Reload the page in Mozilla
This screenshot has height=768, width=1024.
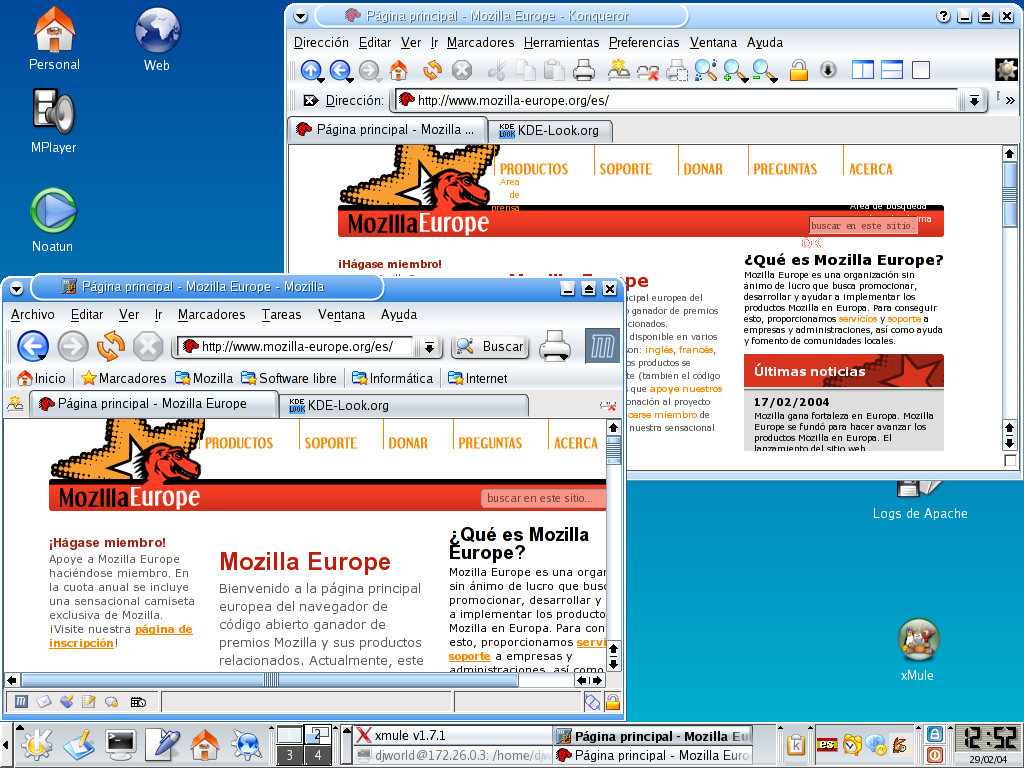[111, 345]
